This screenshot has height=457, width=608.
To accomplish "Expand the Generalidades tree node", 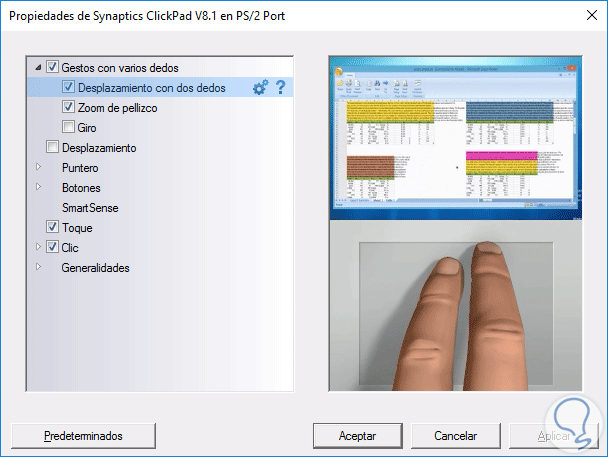I will click(38, 267).
